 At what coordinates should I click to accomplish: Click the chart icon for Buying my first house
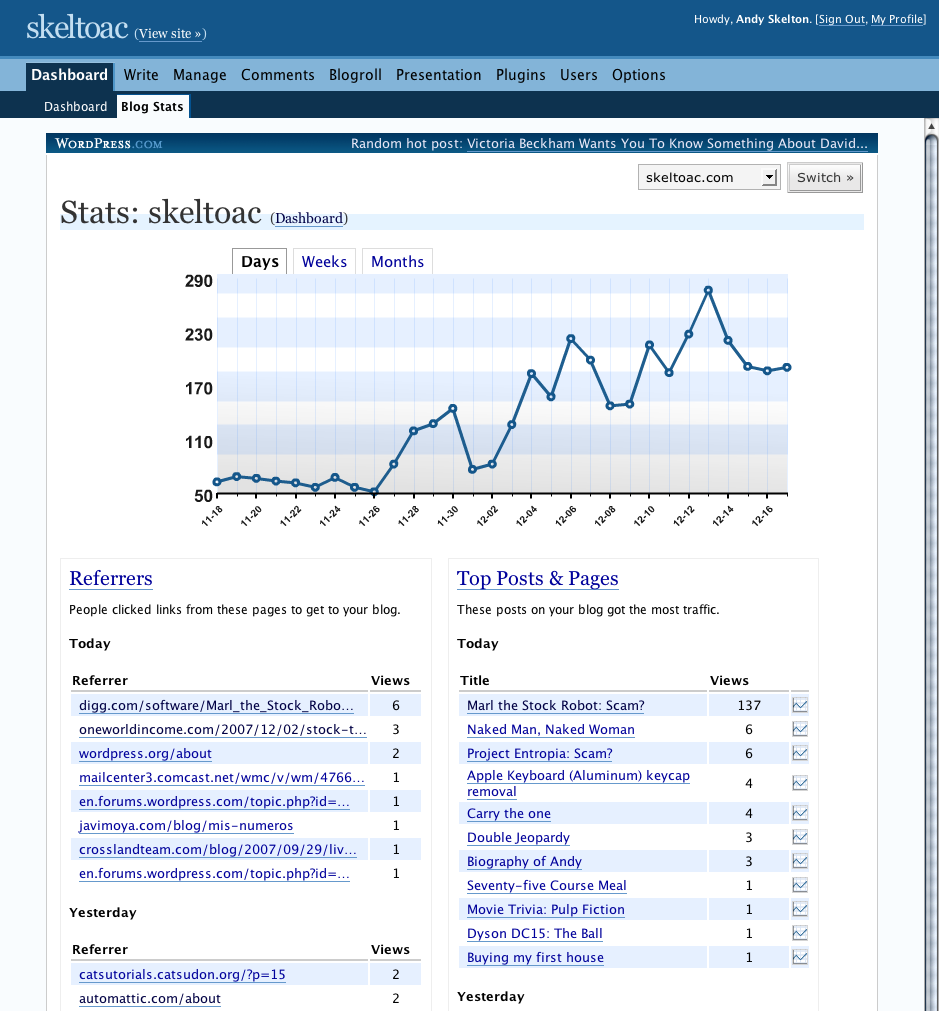coord(799,957)
